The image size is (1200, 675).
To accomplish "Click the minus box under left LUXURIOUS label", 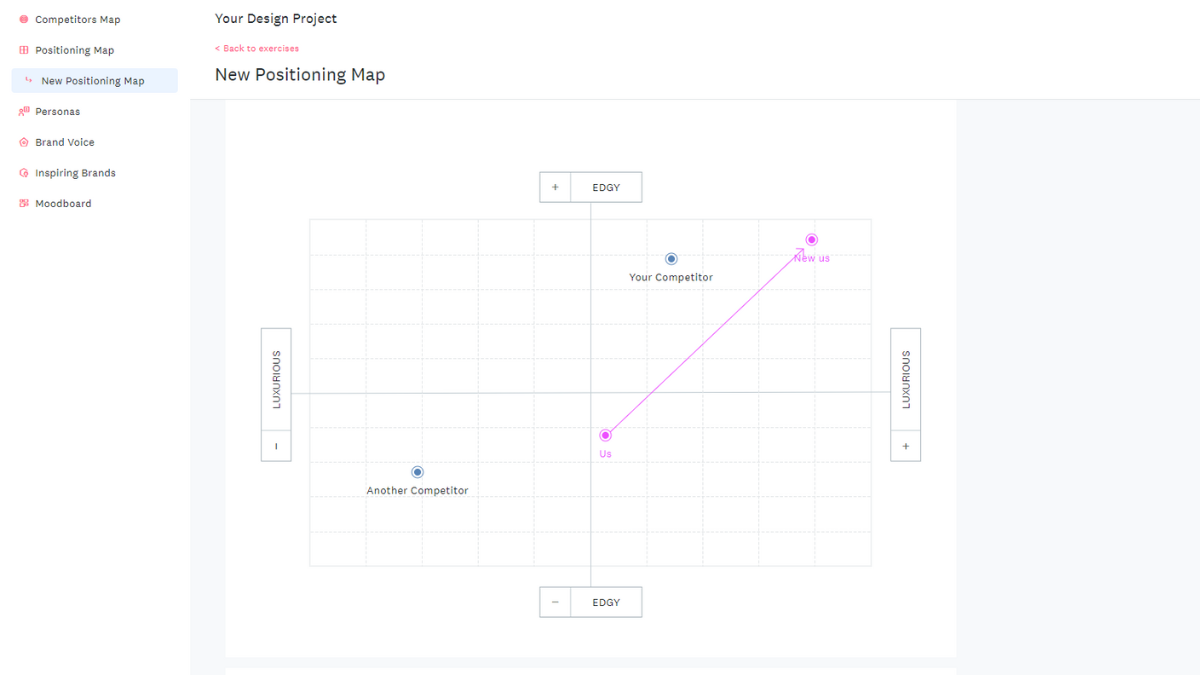I will point(276,446).
